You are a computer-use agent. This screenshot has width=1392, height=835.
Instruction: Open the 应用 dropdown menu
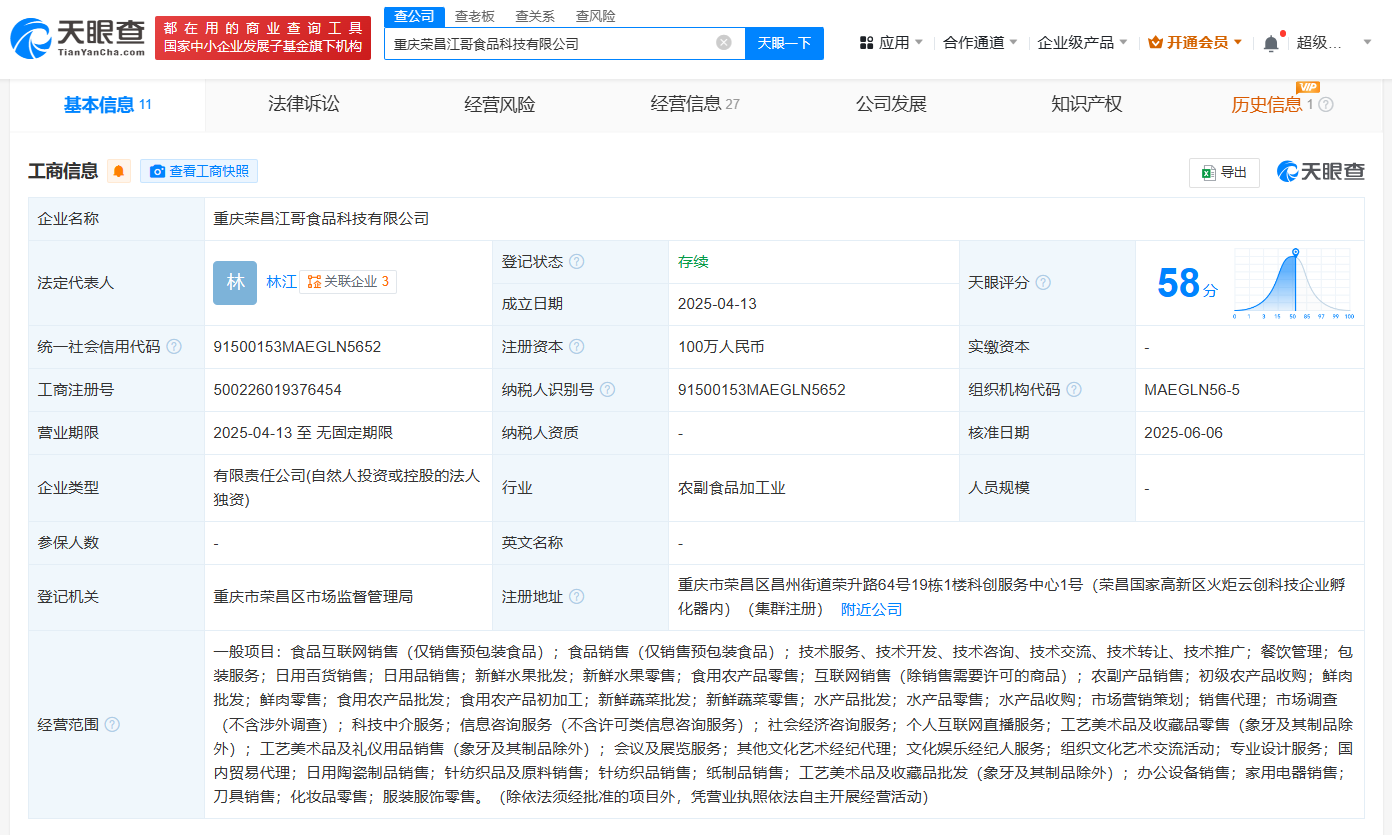pyautogui.click(x=891, y=43)
